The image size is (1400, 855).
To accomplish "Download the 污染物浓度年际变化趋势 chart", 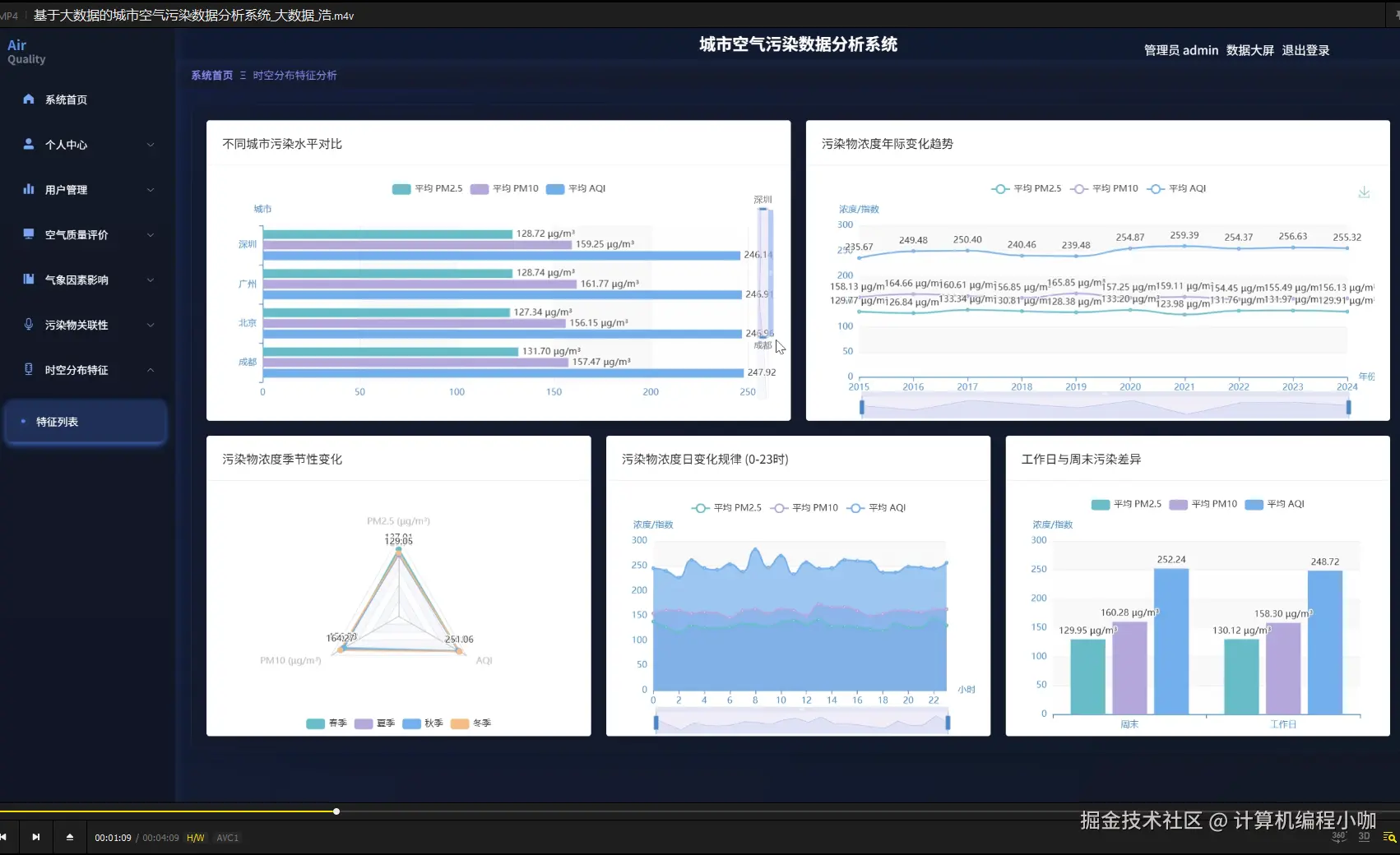I will (x=1364, y=192).
